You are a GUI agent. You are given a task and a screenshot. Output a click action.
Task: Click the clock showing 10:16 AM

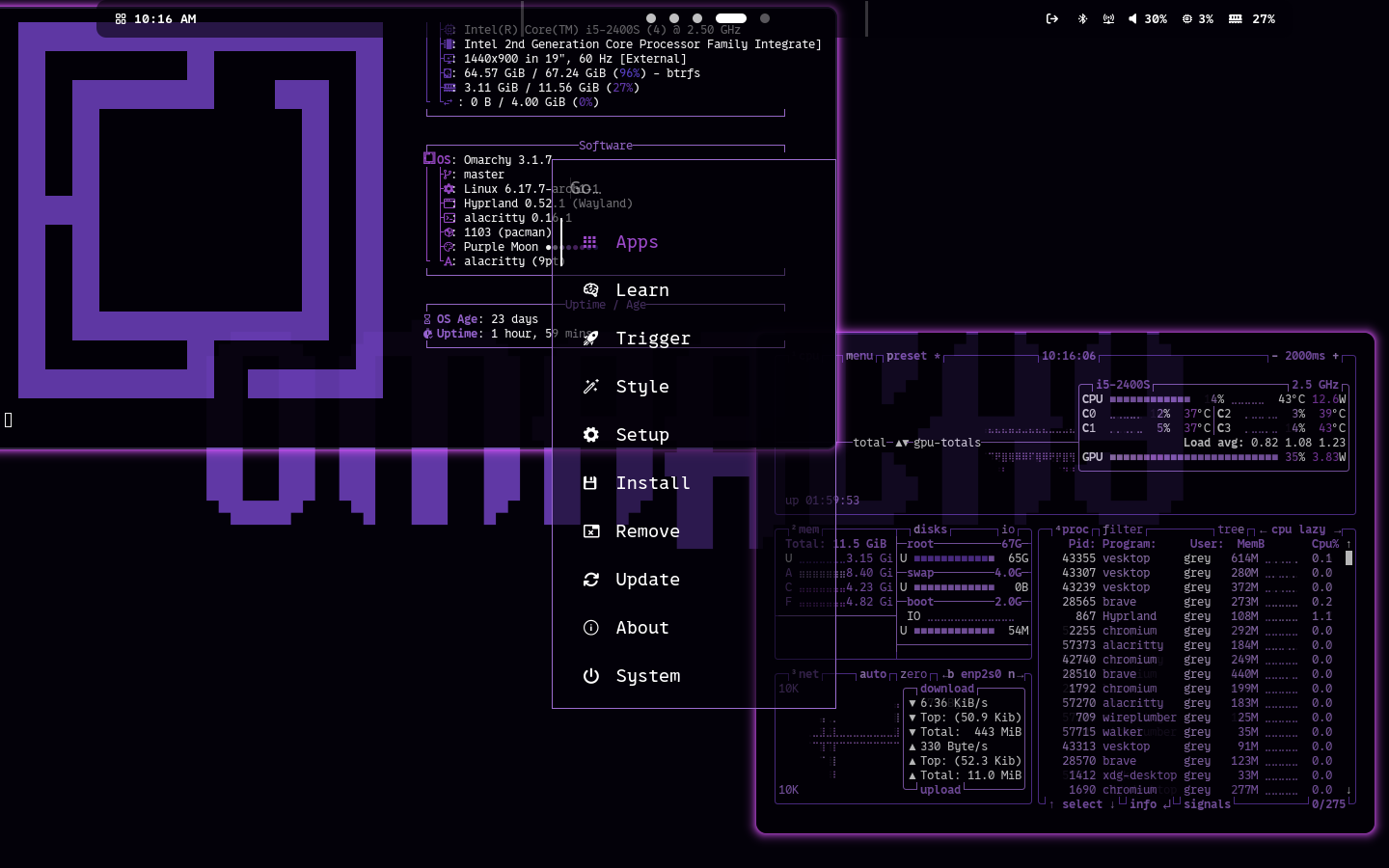[165, 19]
